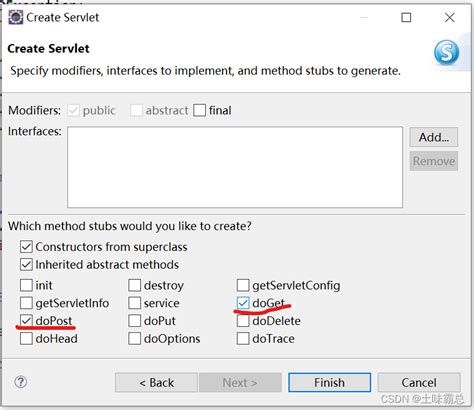Uncheck Inherited abstract methods
This screenshot has width=474, height=410.
coord(26,265)
